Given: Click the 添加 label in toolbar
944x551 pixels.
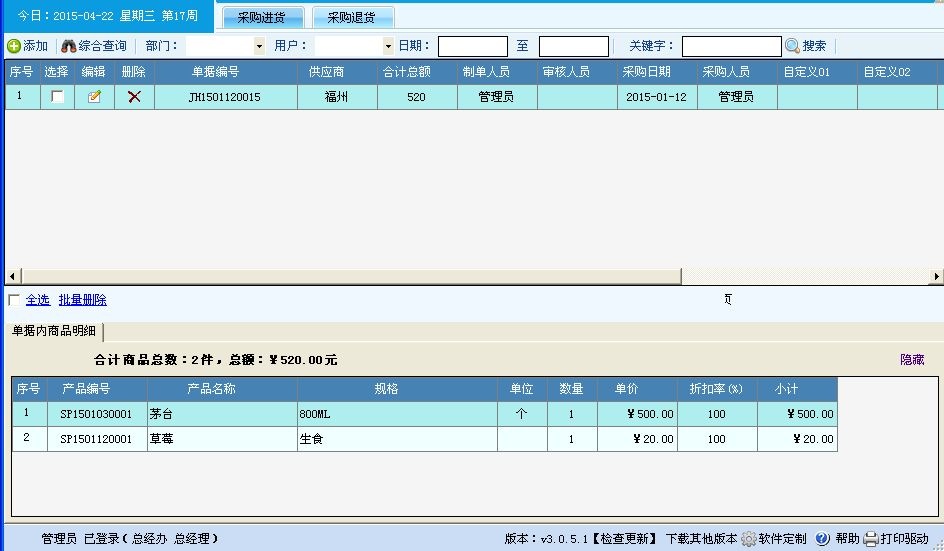Looking at the screenshot, I should pyautogui.click(x=36, y=46).
